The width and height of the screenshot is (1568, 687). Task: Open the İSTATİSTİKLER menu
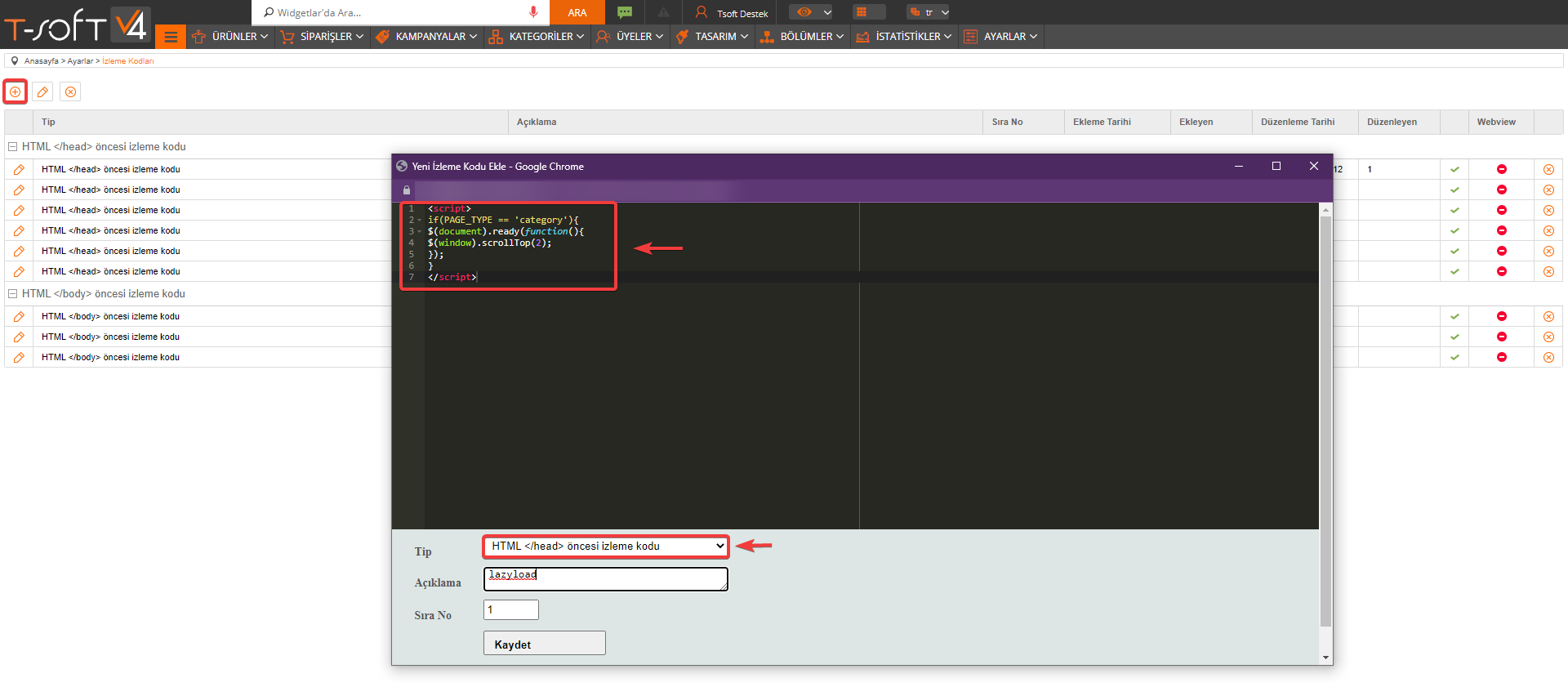point(903,37)
